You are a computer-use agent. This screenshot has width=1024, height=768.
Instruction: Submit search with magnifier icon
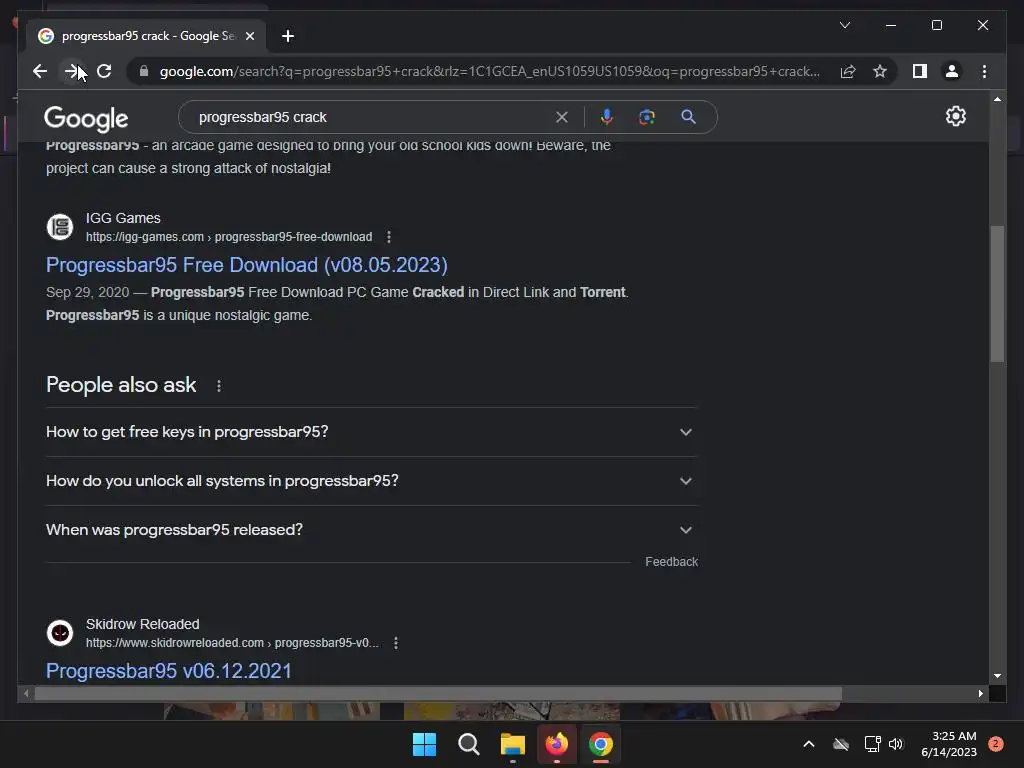click(x=688, y=117)
